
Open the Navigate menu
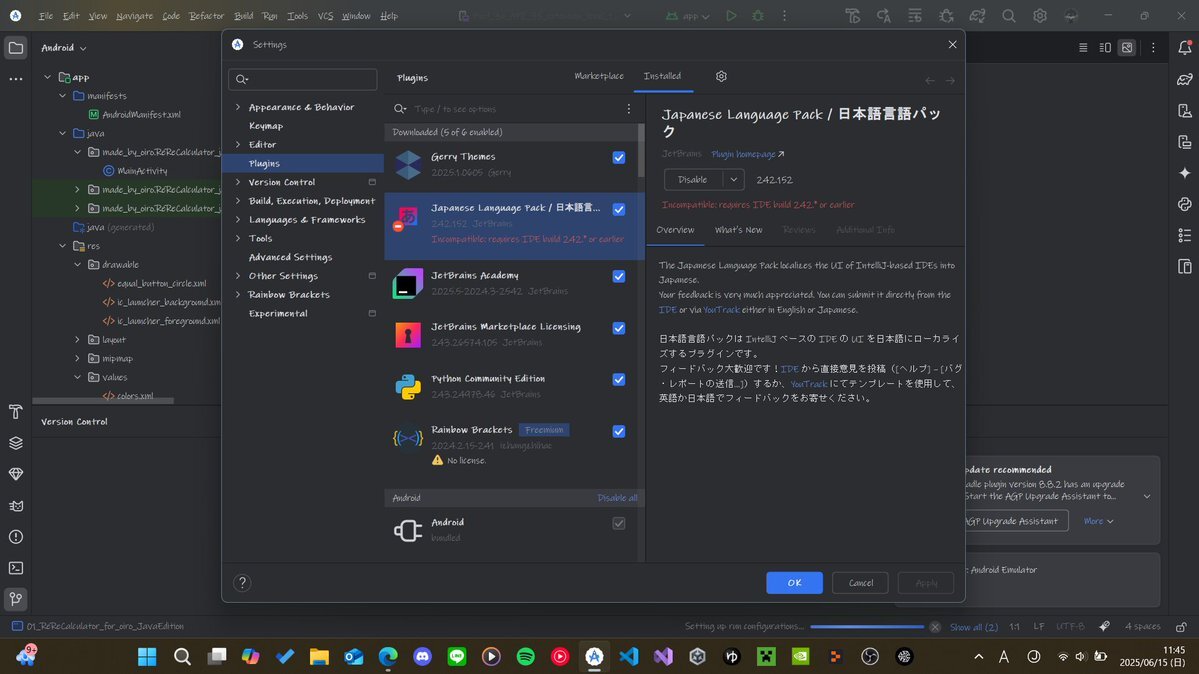coord(135,15)
